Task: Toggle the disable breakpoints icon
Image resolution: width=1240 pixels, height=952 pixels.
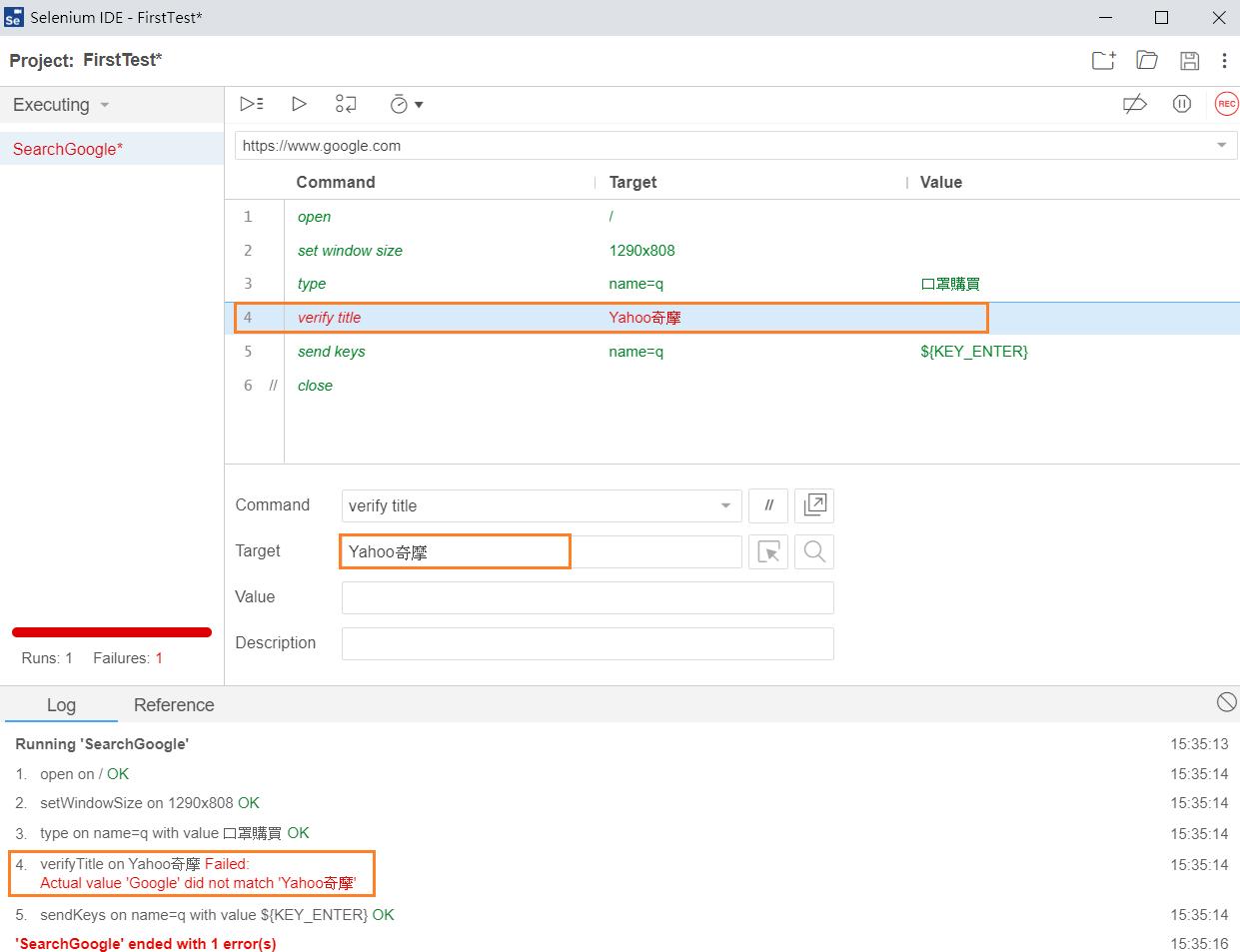Action: pyautogui.click(x=1134, y=104)
